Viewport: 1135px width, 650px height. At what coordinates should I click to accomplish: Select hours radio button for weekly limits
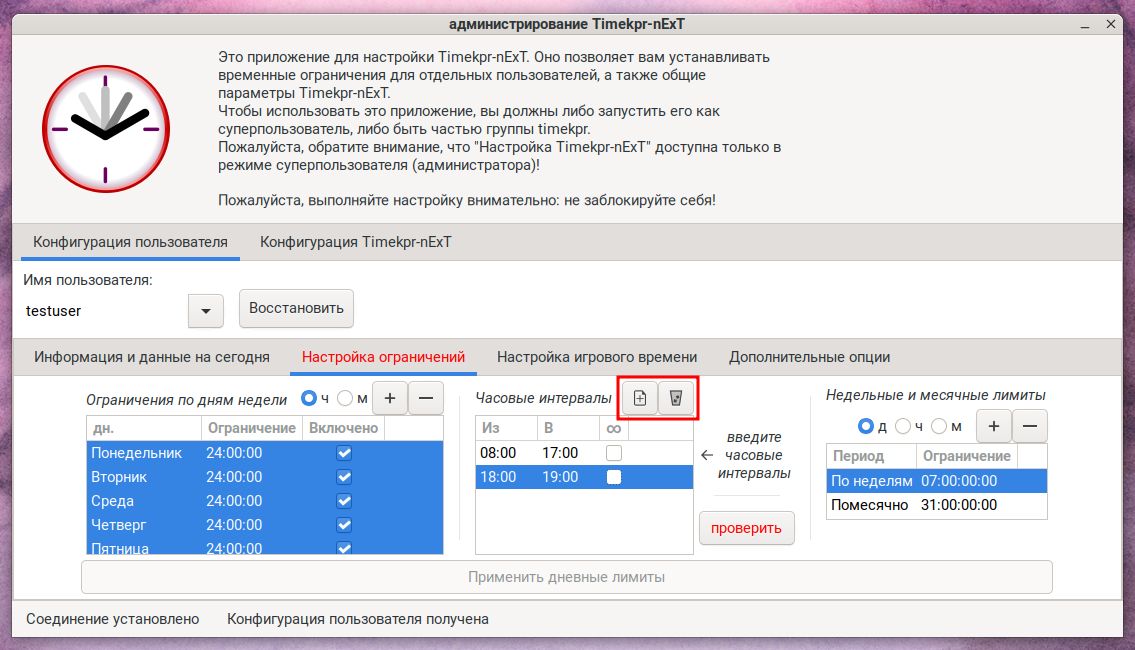(903, 426)
